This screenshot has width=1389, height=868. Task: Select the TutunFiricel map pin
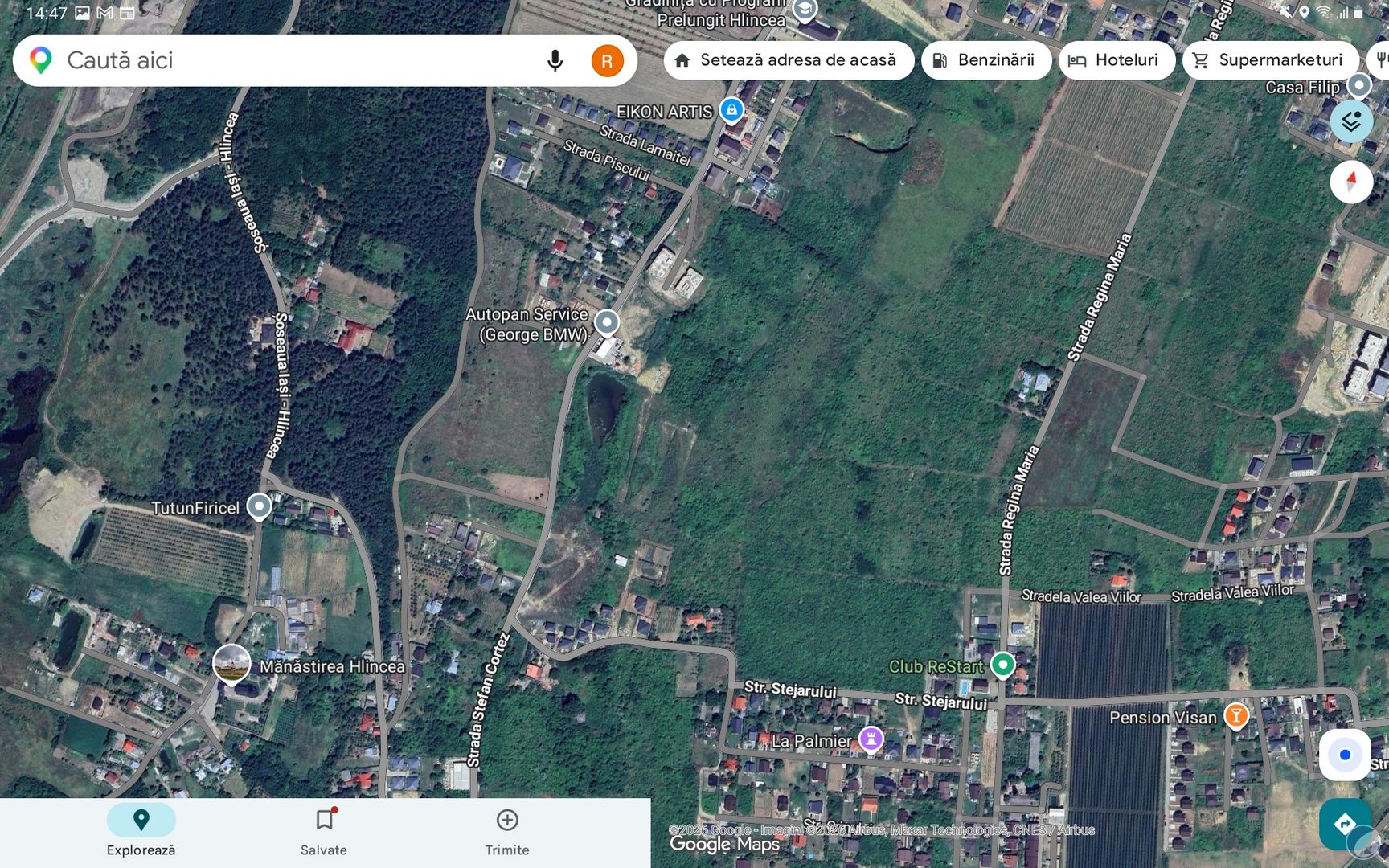coord(259,507)
